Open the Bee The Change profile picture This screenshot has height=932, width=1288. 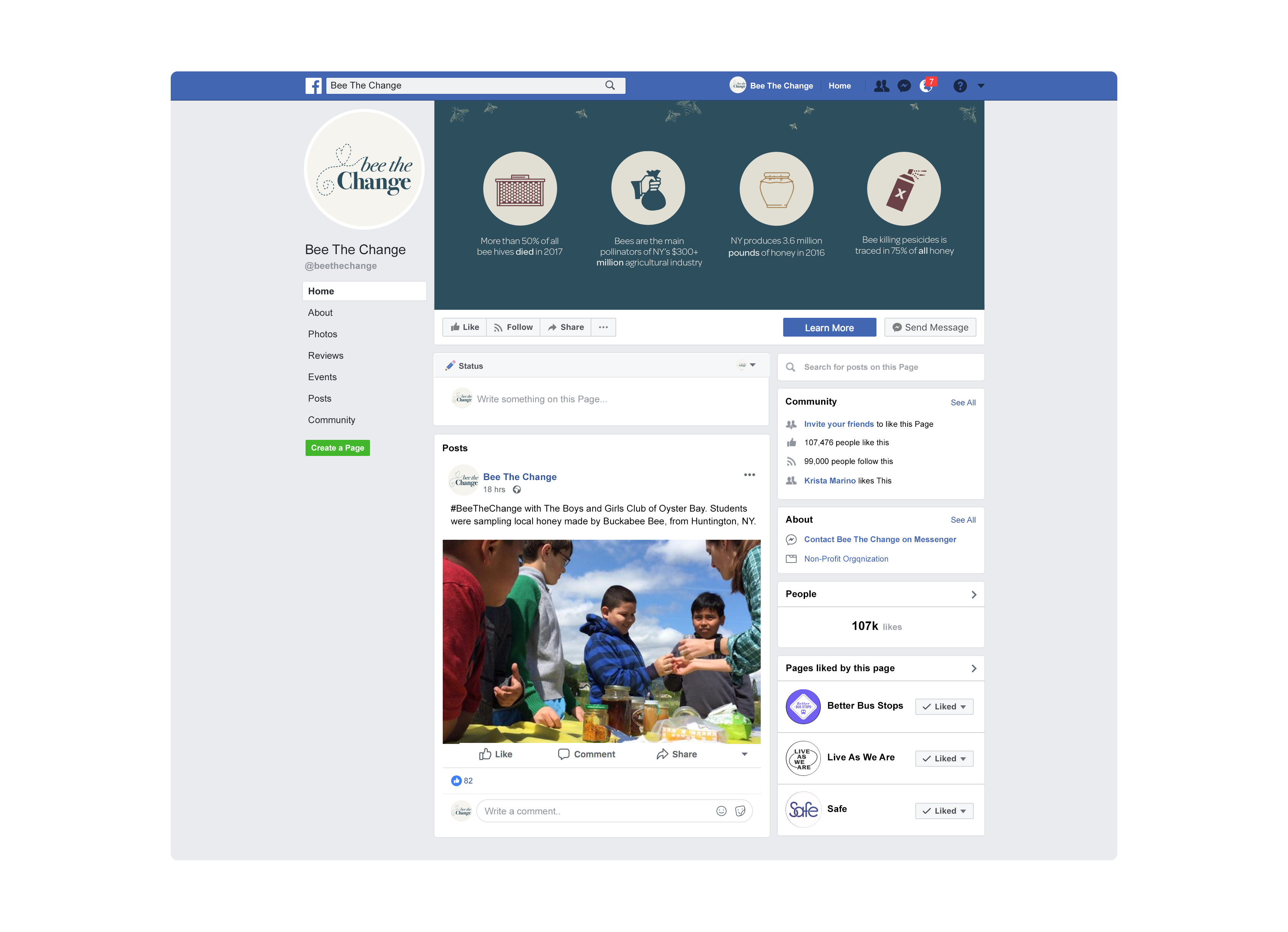tap(365, 169)
